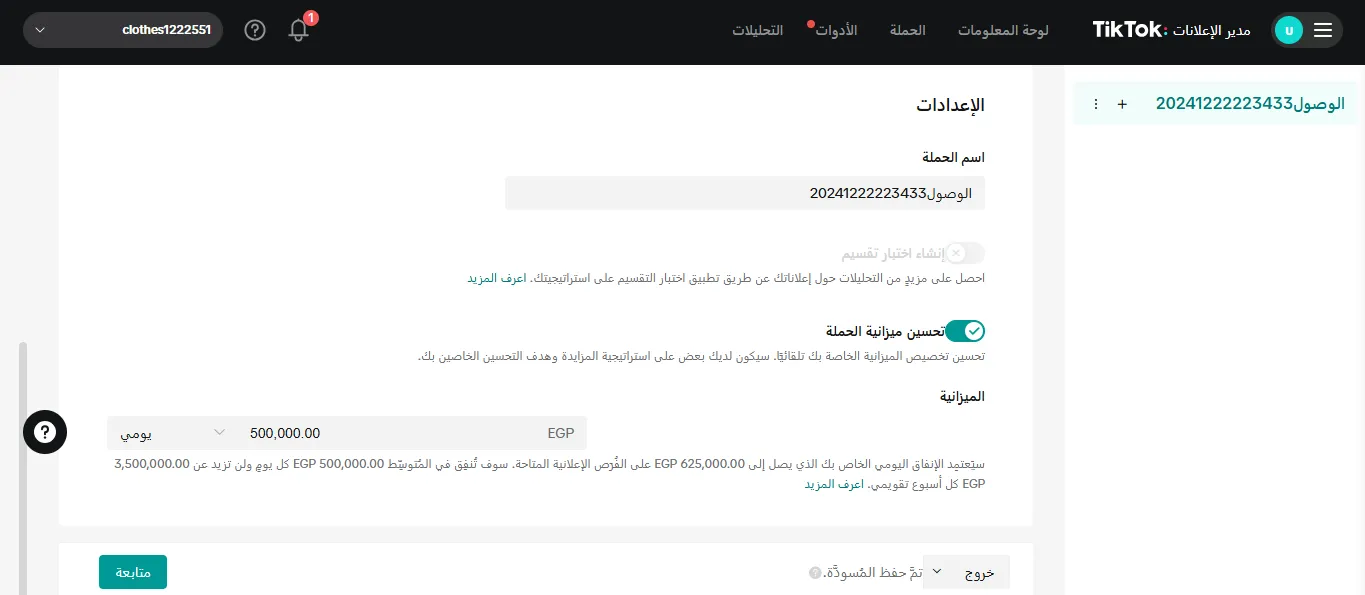This screenshot has height=595, width=1365.
Task: Open the kebab menu on the campaign tab
Action: (x=1096, y=103)
